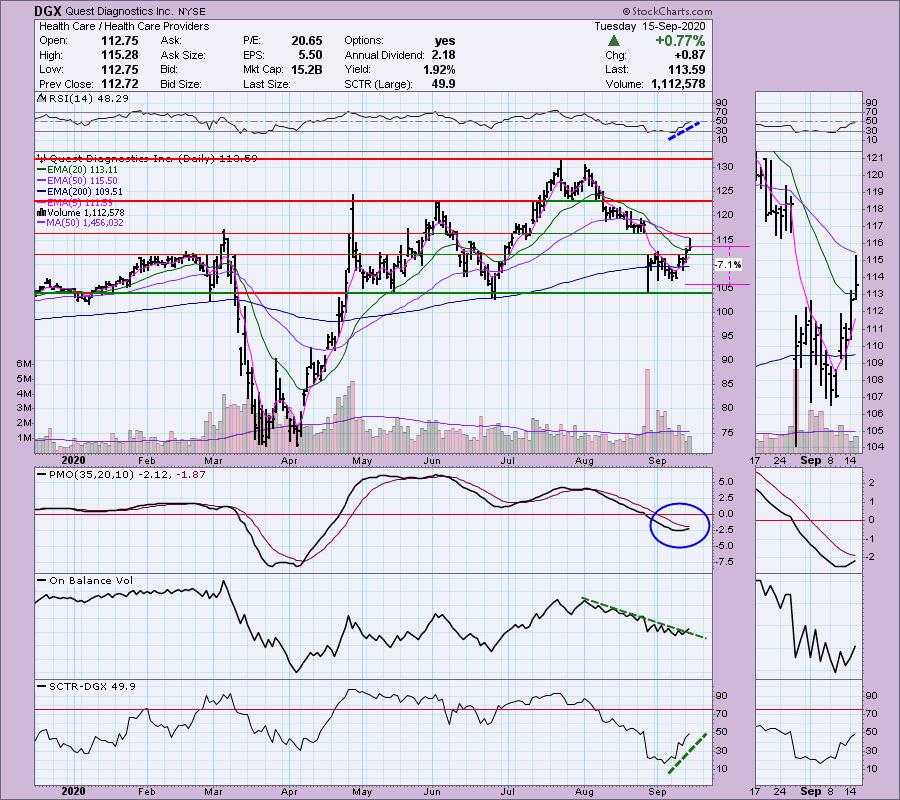Image resolution: width=900 pixels, height=800 pixels.
Task: Select the Yield value 1.92%
Action: pyautogui.click(x=440, y=69)
